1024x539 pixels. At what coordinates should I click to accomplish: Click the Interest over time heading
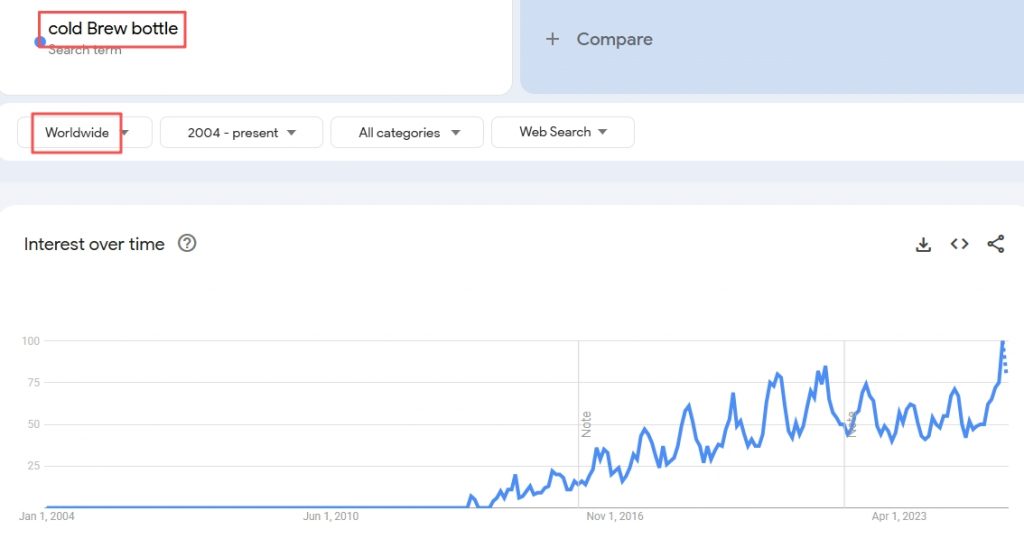[x=94, y=244]
